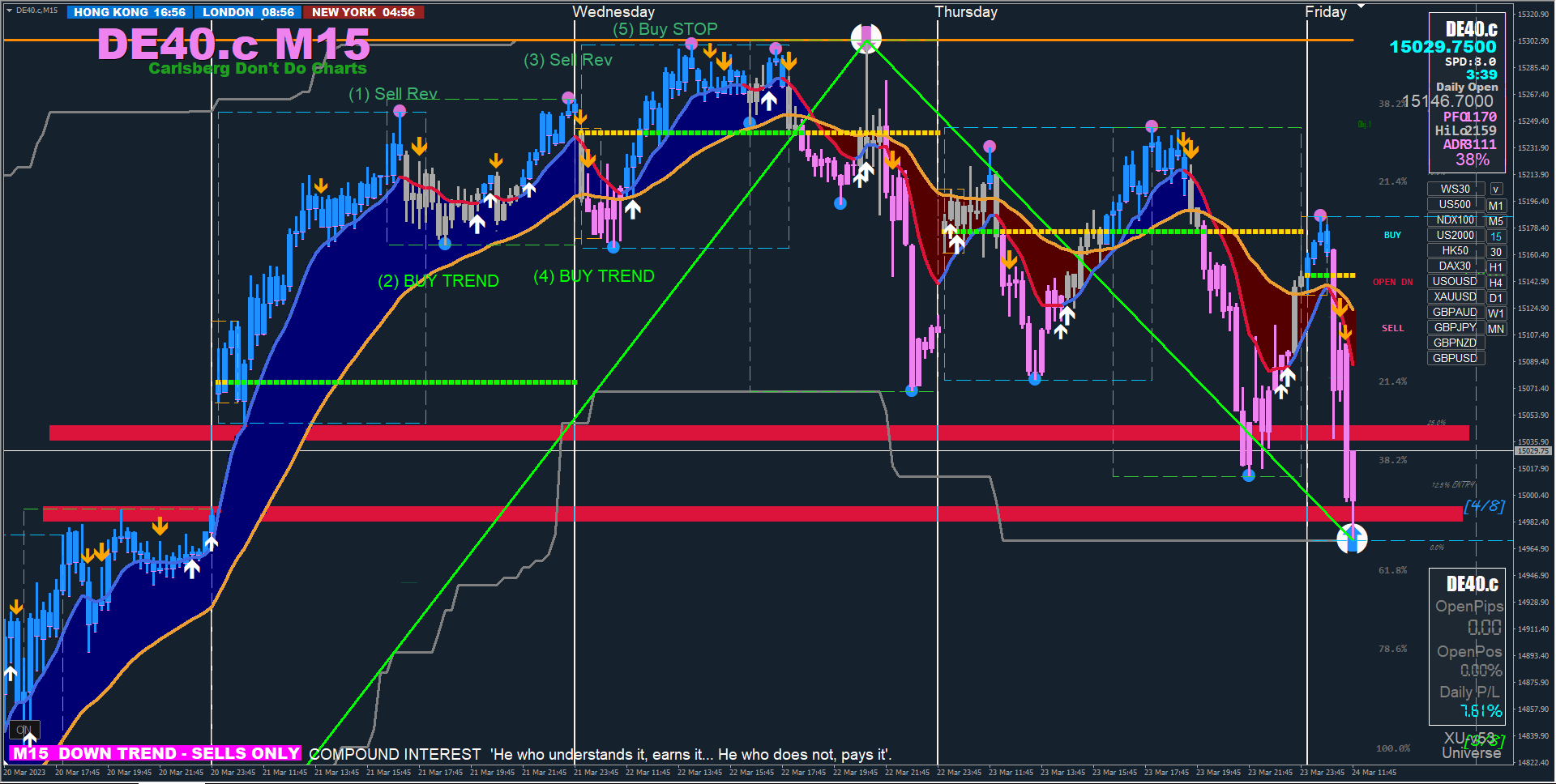
Task: Click the chart shift triangle marker on top edge
Action: point(1361,6)
